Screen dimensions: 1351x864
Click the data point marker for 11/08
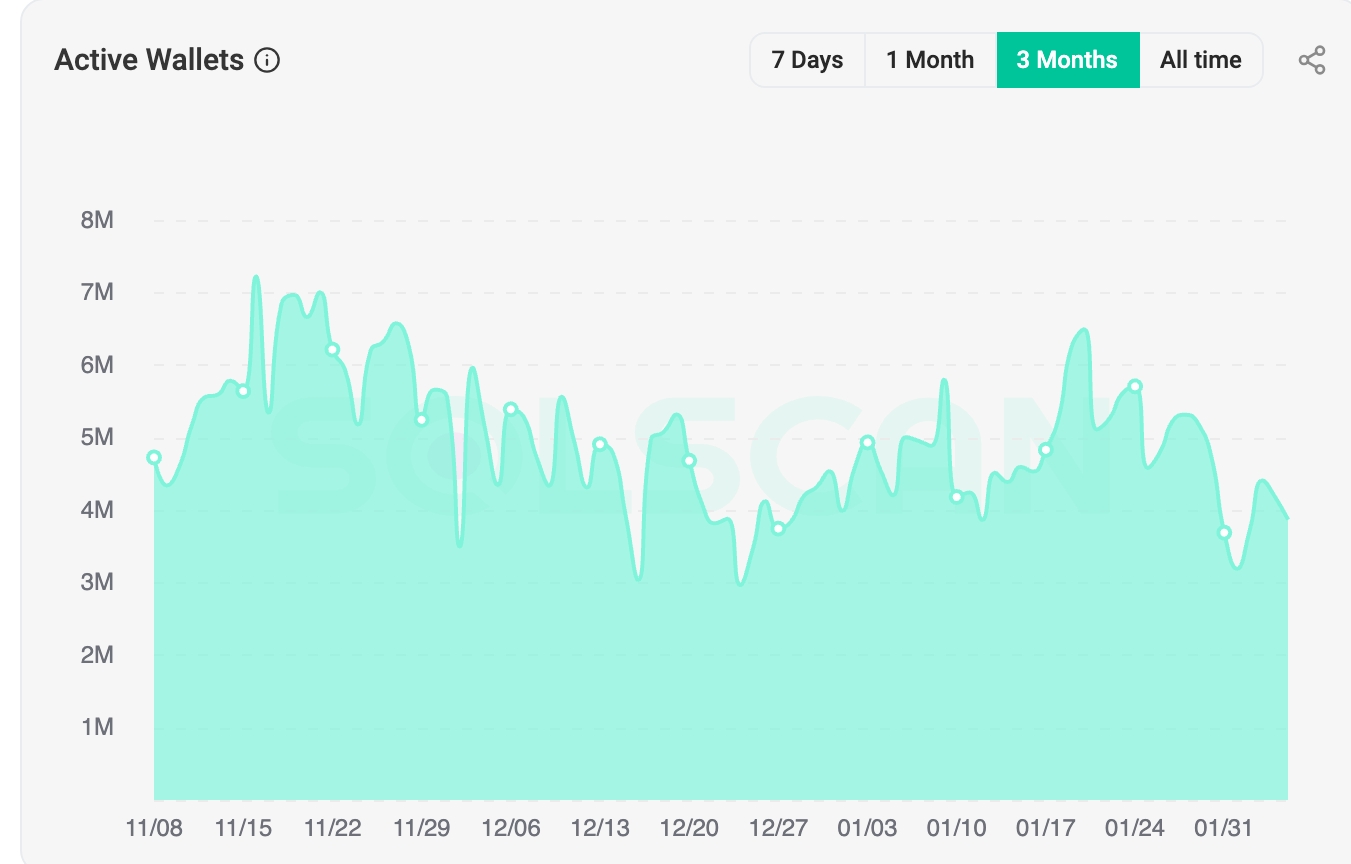pyautogui.click(x=154, y=457)
